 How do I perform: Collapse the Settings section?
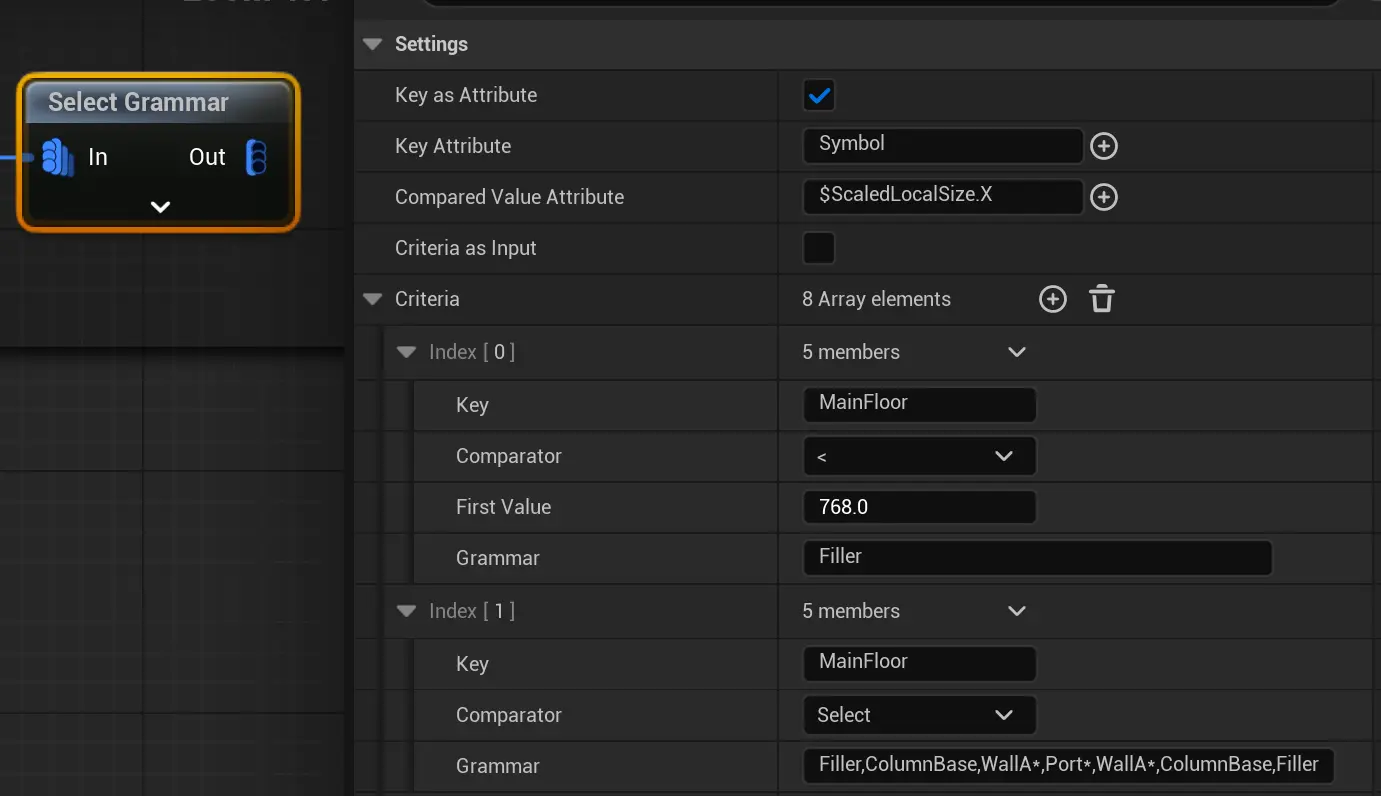(x=373, y=44)
